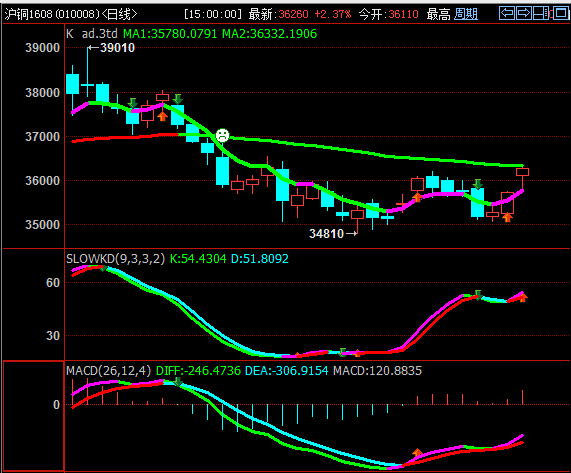Toggle the split panel layout icon

[x=541, y=13]
